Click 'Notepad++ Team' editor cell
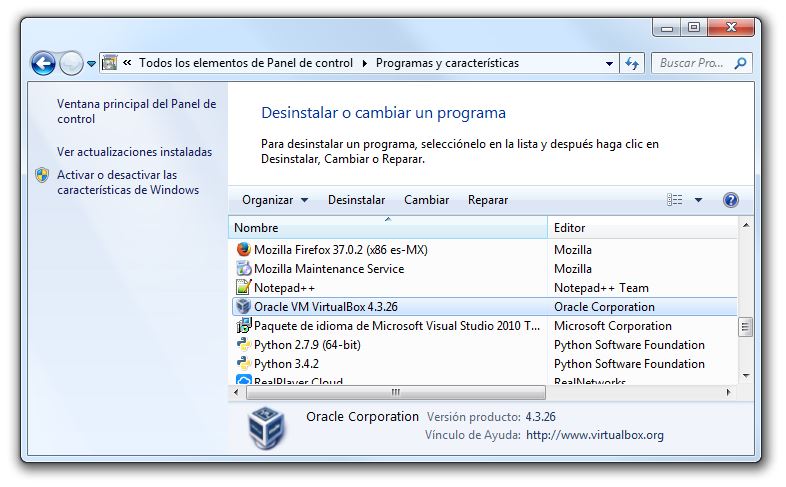This screenshot has height=487, width=786. click(601, 288)
